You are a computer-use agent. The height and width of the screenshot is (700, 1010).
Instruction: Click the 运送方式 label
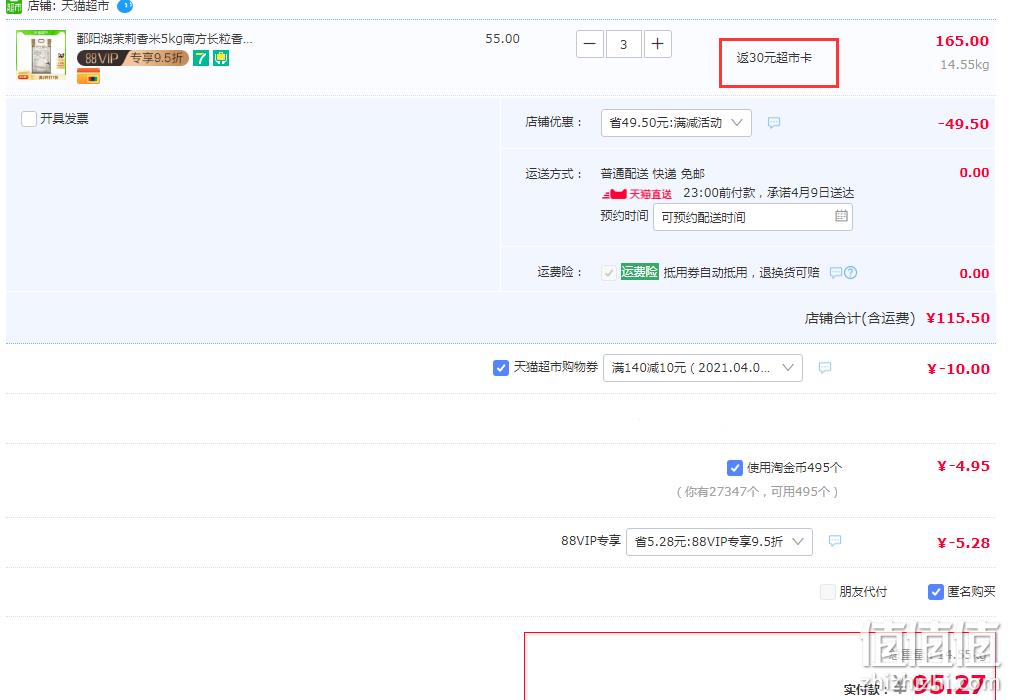click(x=554, y=174)
